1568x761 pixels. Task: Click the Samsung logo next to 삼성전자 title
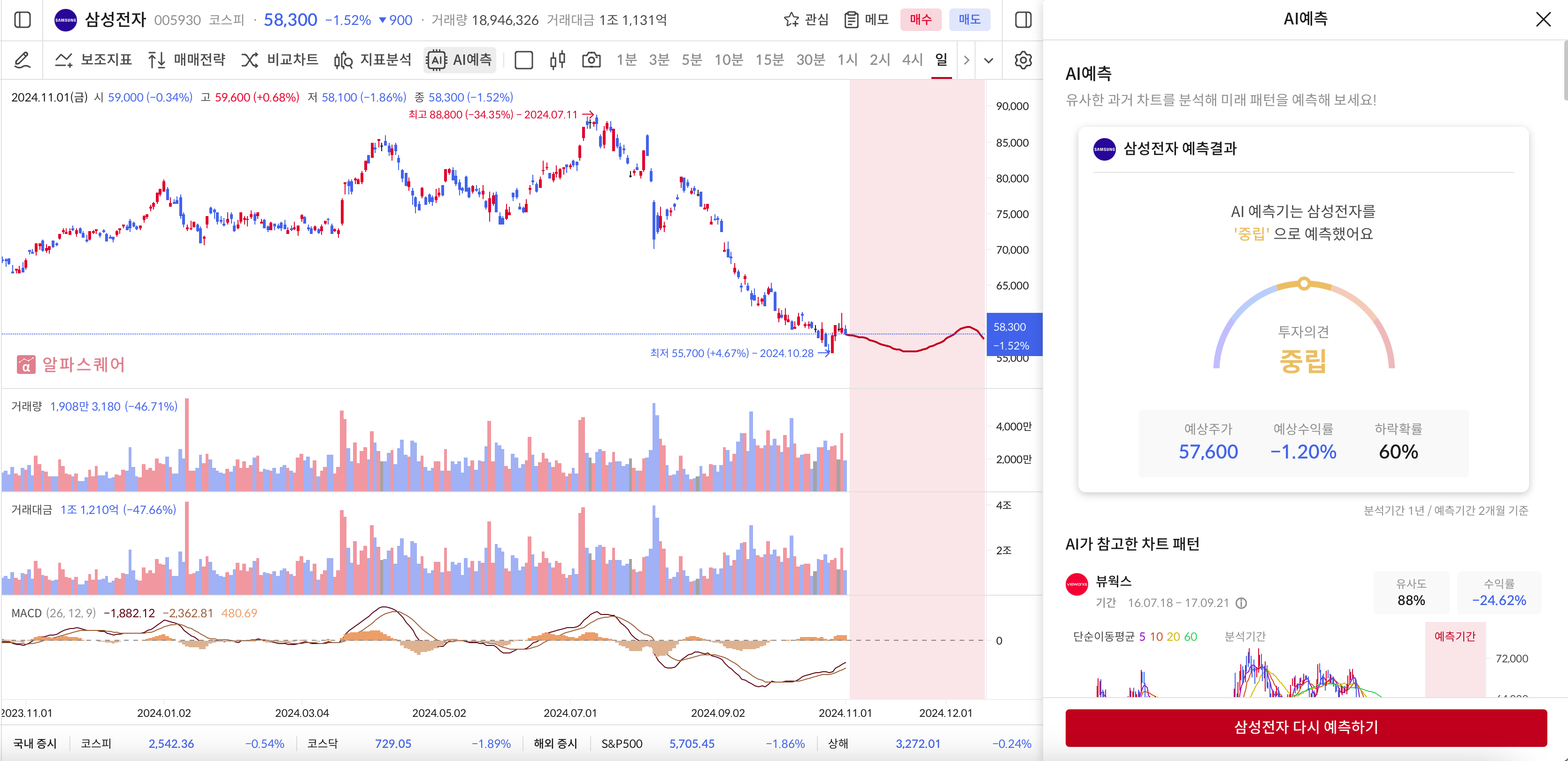tap(66, 20)
